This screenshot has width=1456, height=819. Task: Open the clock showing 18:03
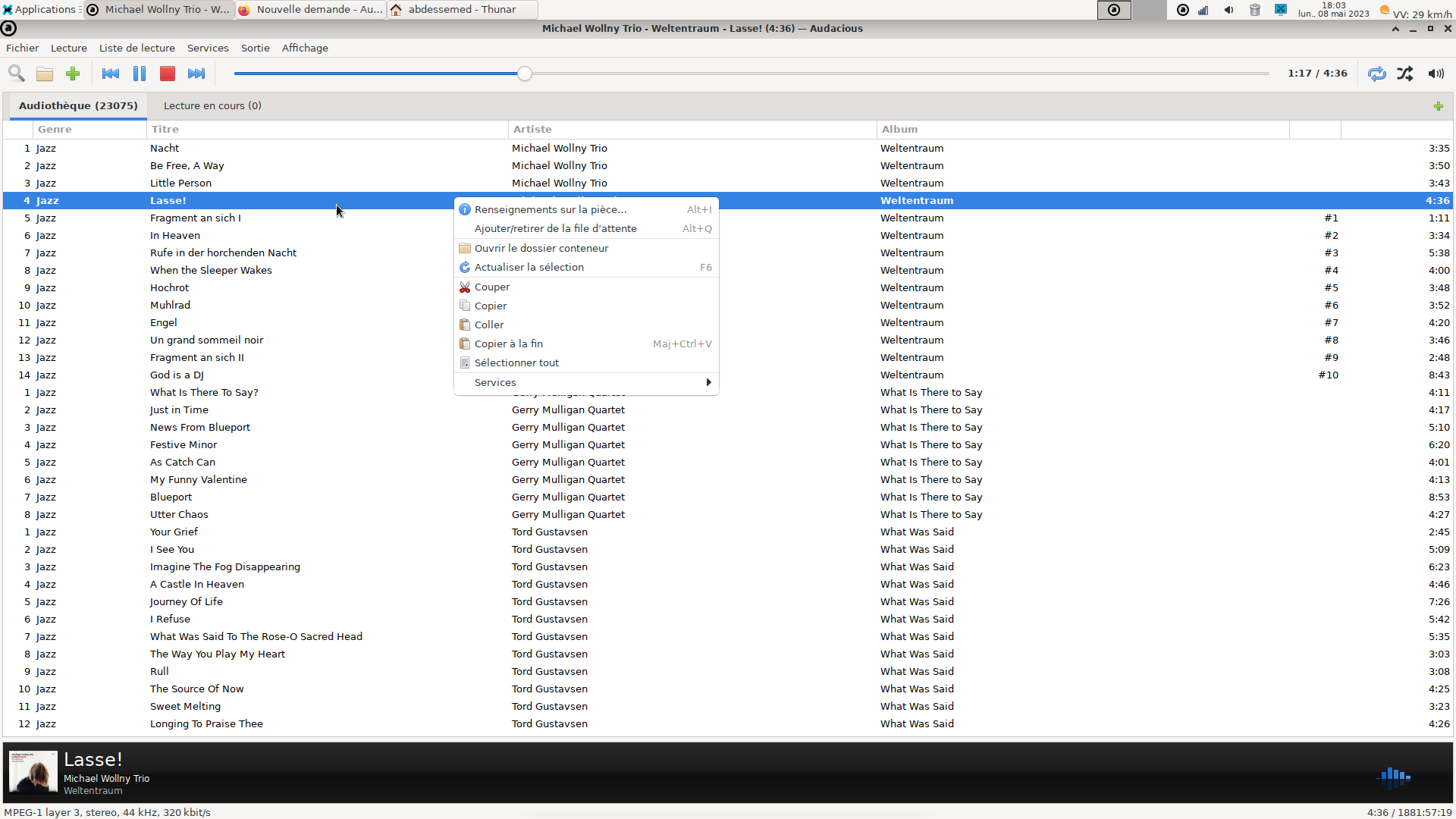(1334, 9)
